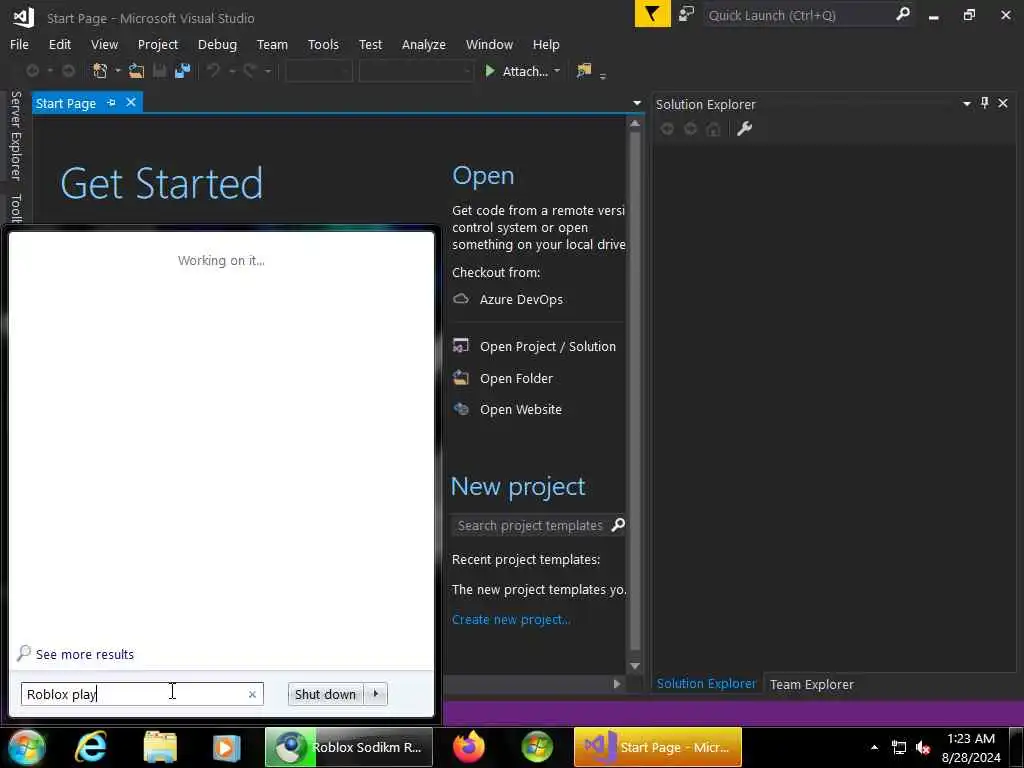Click the Start menu search field
This screenshot has height=768, width=1024.
(x=142, y=694)
